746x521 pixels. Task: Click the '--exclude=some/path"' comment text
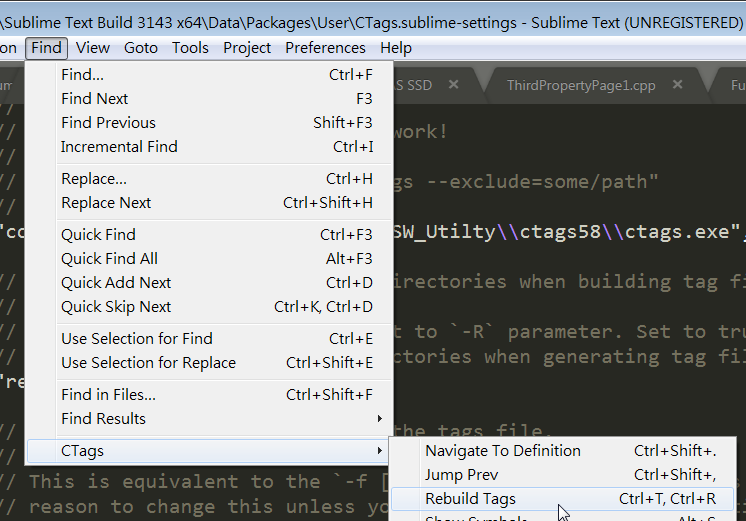(542, 182)
